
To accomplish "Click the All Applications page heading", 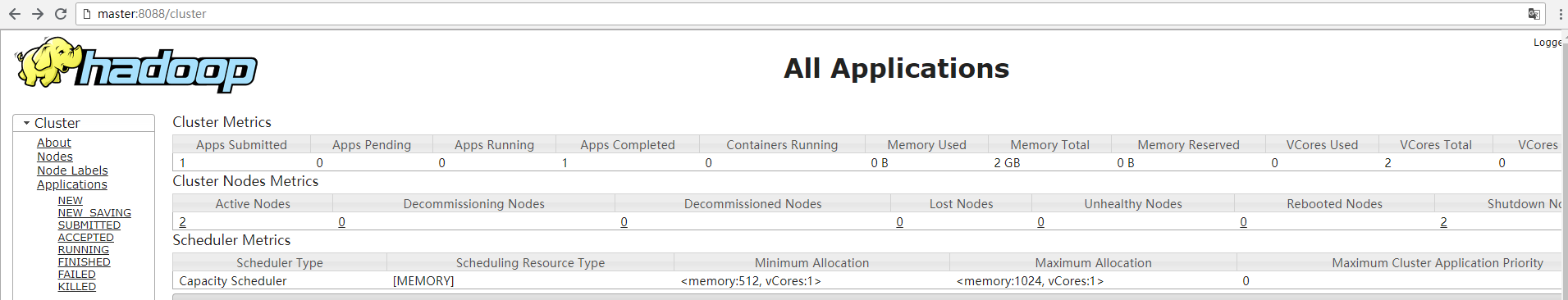I will coord(897,68).
